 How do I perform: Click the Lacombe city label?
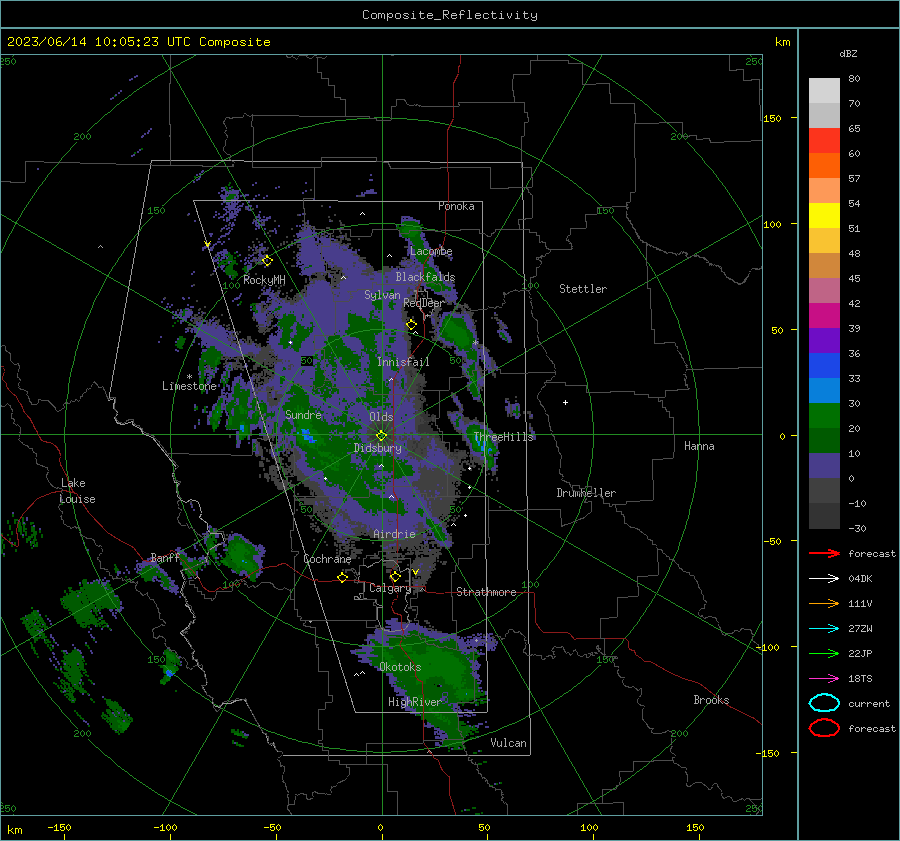pyautogui.click(x=431, y=251)
